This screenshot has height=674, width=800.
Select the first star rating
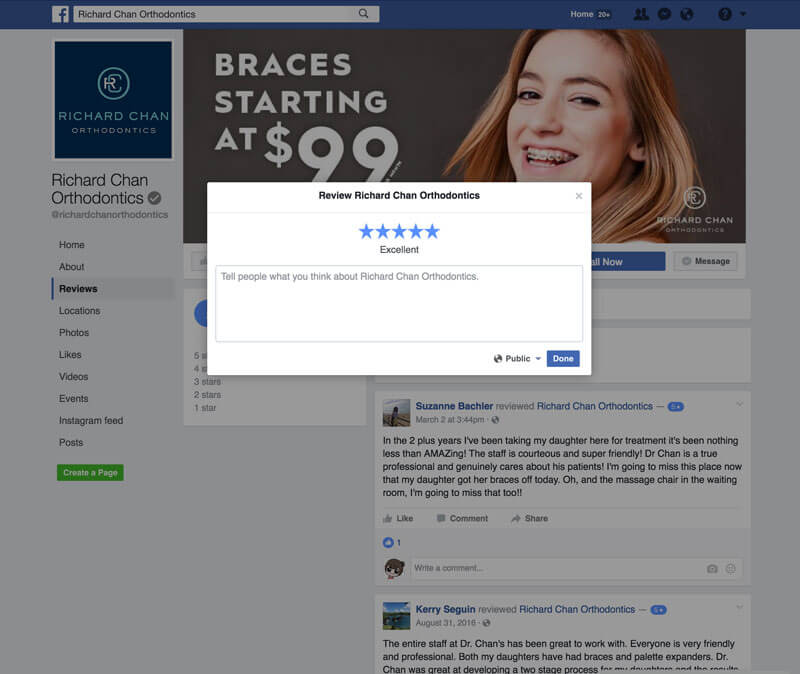(366, 232)
